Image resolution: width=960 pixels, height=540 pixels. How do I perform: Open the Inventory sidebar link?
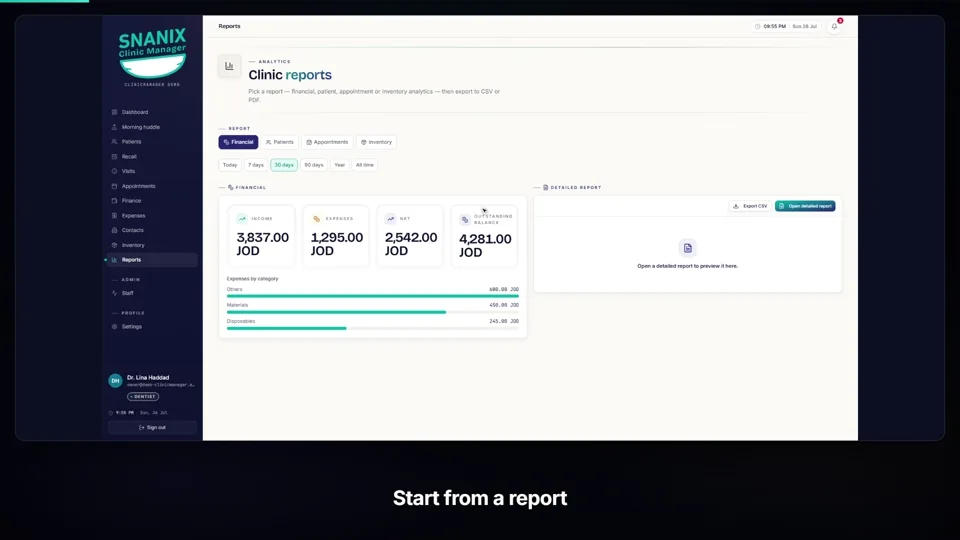coord(152,245)
